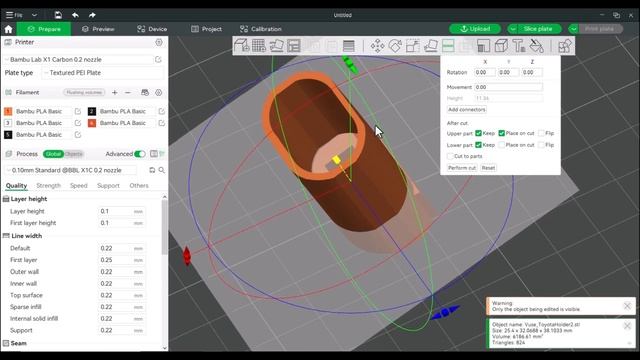The image size is (640, 360).
Task: Select the Text shape tool
Action: [519, 46]
